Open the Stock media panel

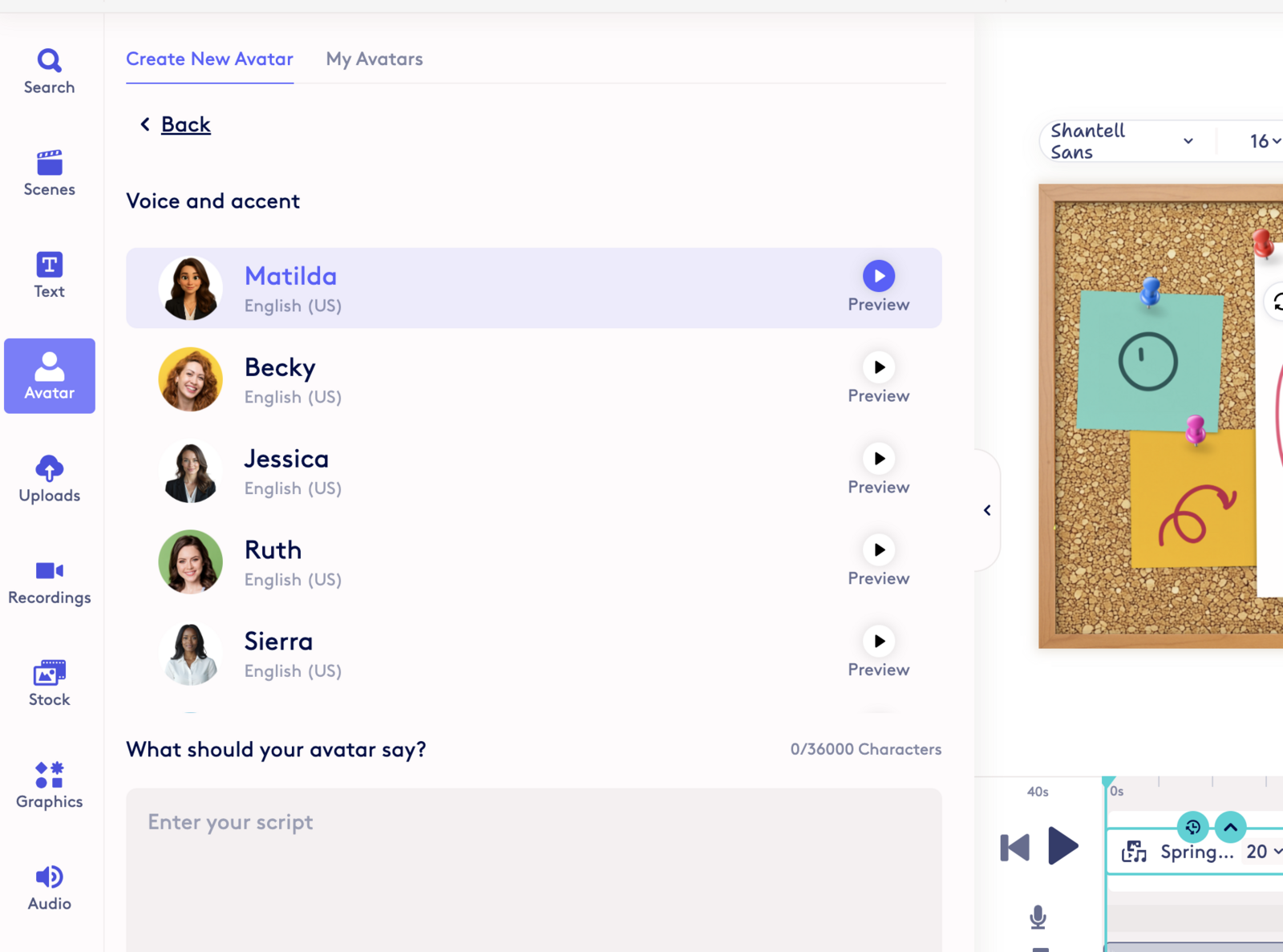tap(49, 683)
